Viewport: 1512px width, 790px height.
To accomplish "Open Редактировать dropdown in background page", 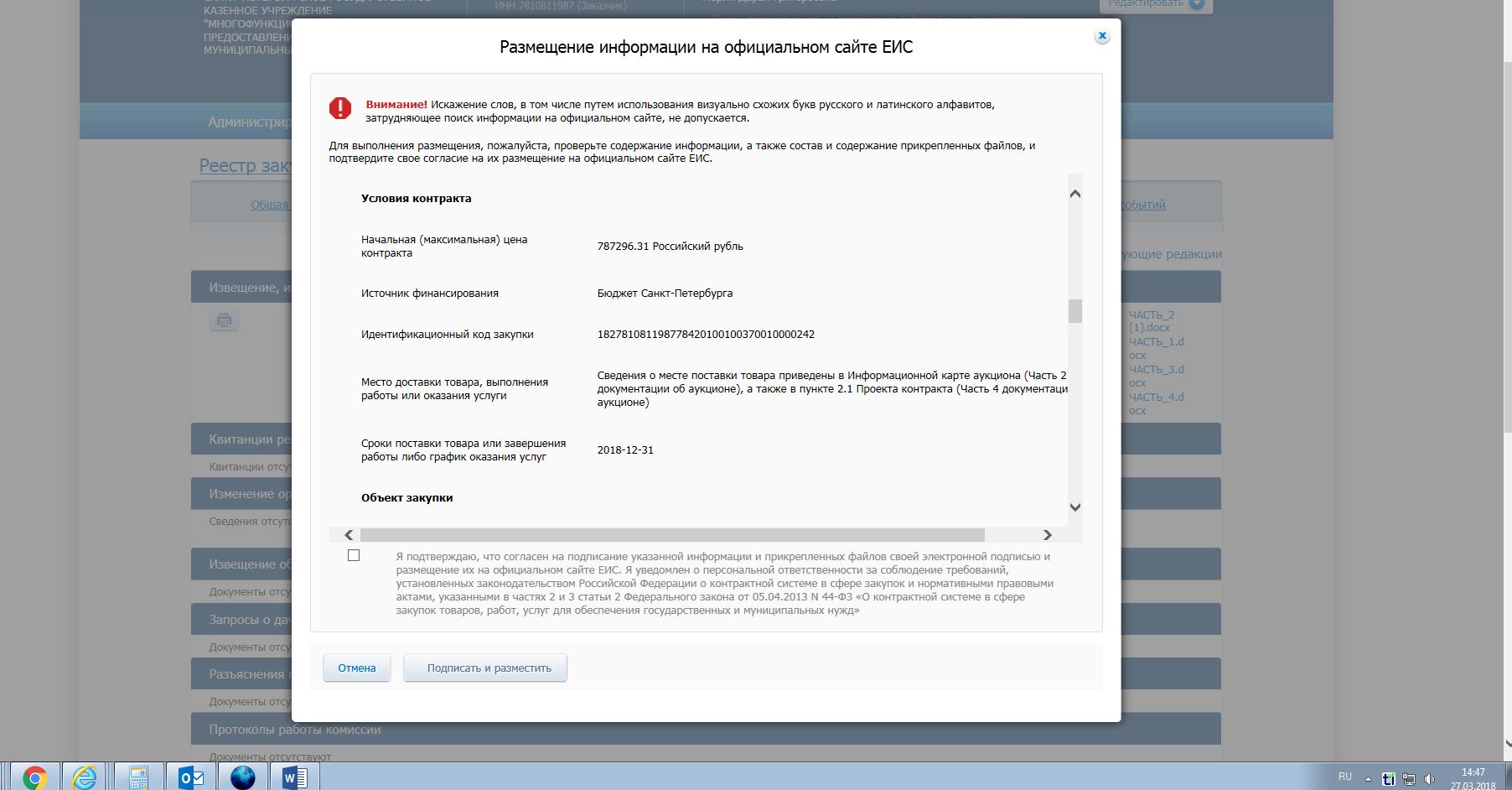I will (x=1156, y=3).
